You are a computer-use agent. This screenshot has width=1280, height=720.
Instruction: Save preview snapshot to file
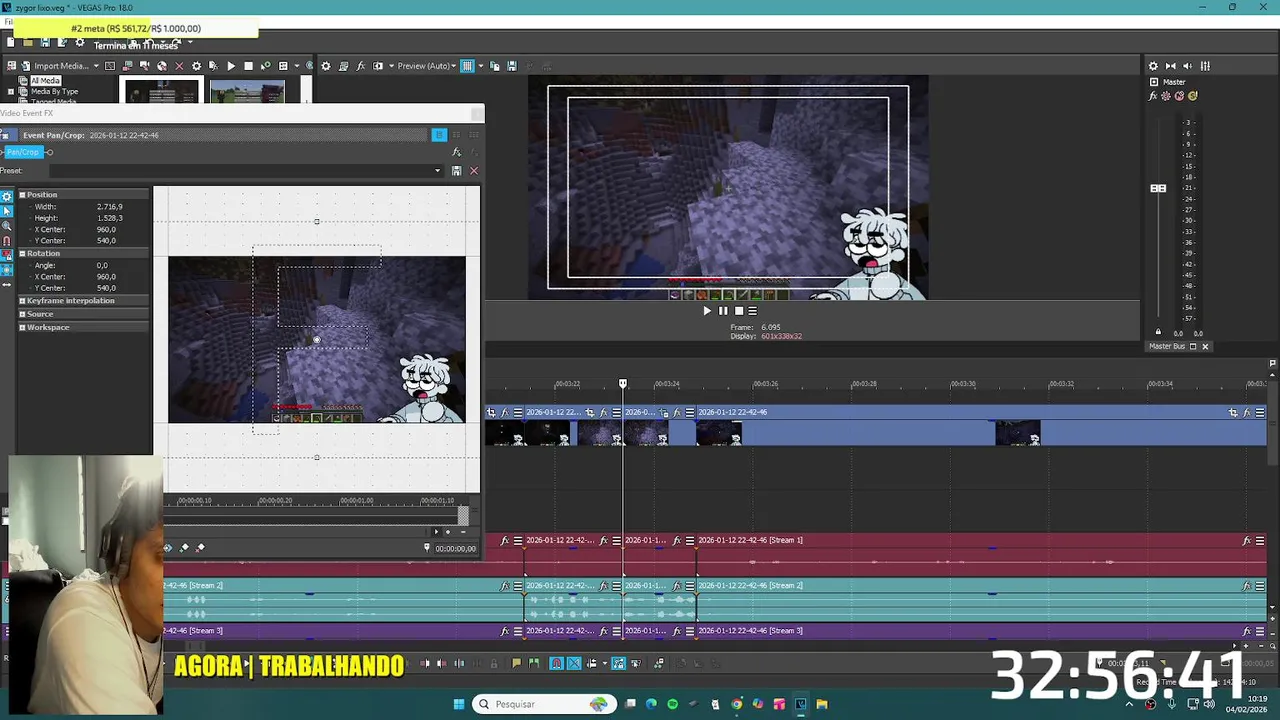(x=512, y=66)
